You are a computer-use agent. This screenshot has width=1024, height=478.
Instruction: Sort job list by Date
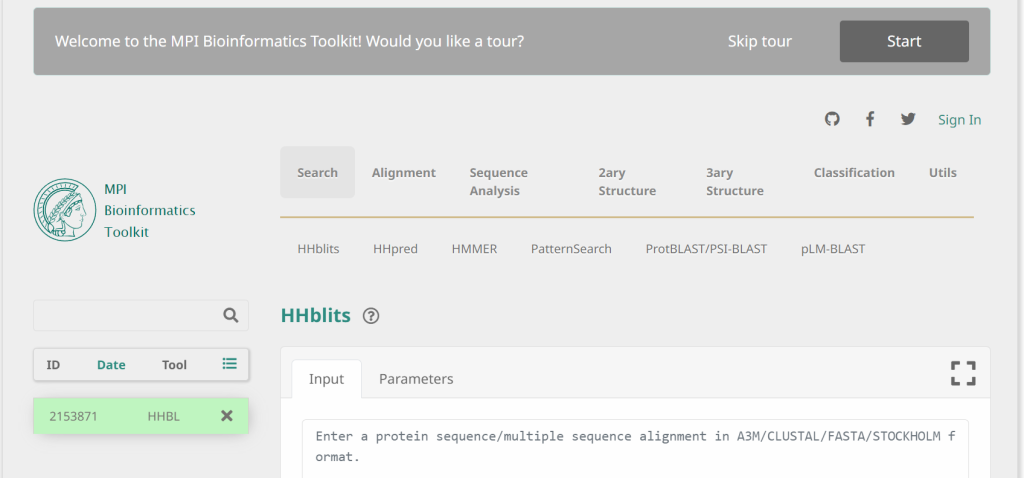pyautogui.click(x=111, y=365)
